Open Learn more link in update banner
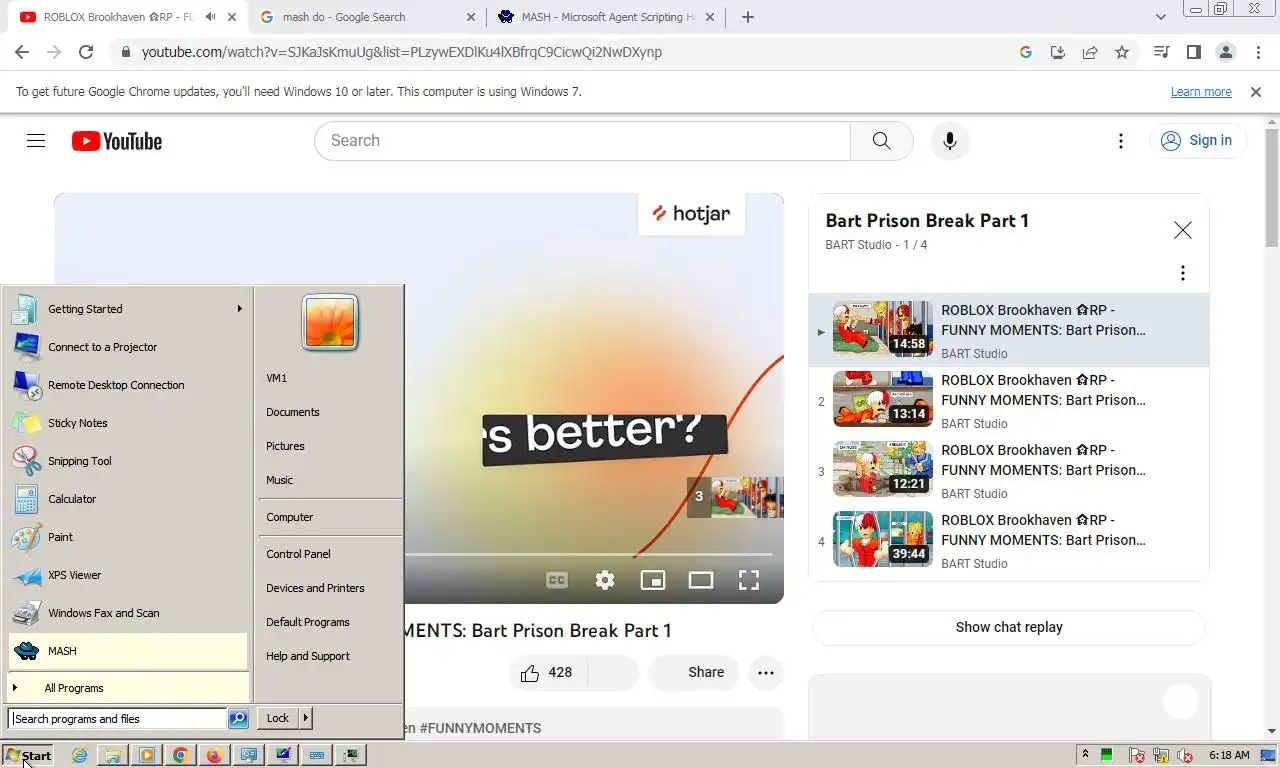1280x768 pixels. tap(1201, 92)
